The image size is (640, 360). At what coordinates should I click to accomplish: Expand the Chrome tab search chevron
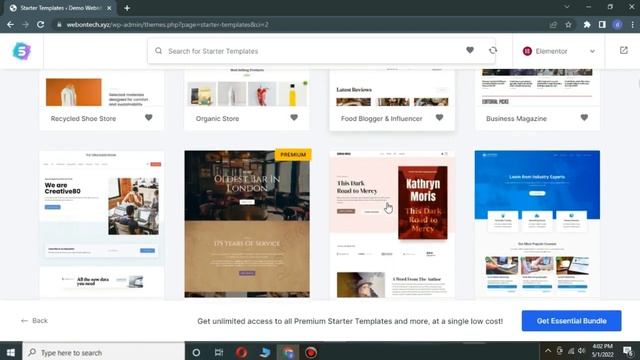[567, 7]
